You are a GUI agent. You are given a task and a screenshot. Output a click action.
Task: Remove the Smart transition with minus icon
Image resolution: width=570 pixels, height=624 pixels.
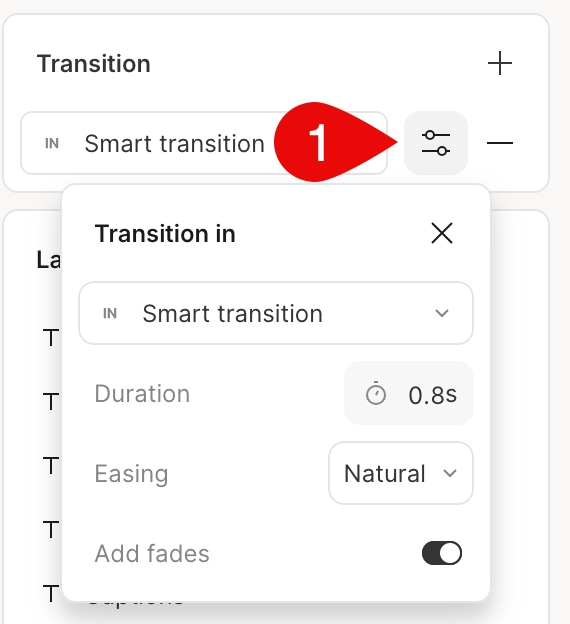500,142
